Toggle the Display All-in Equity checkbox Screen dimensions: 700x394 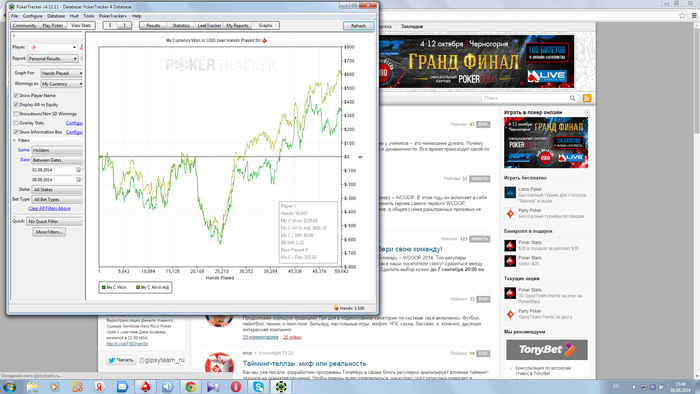click(16, 104)
